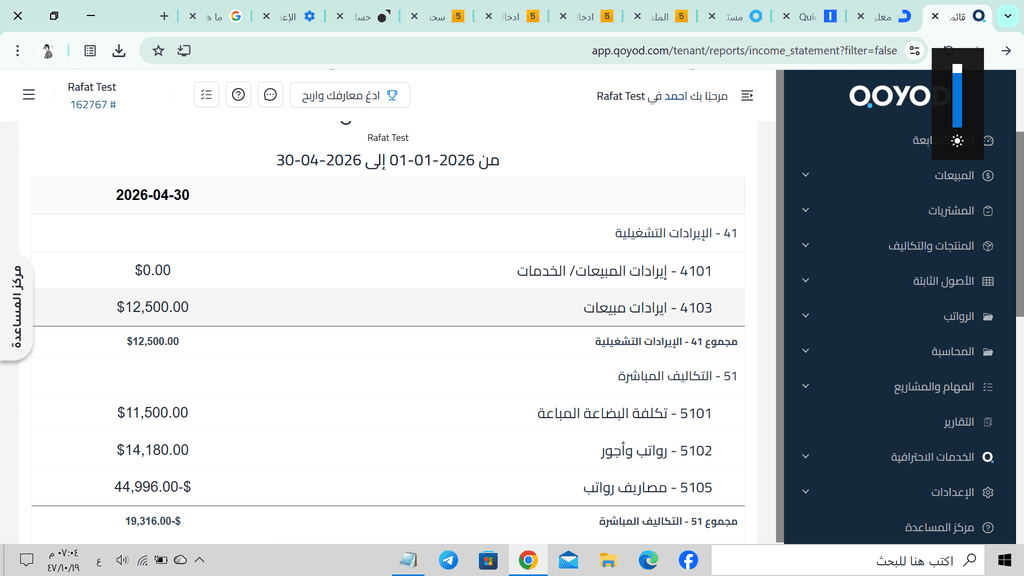Click the QOYOD logo
Viewport: 1024px width, 576px height.
[x=899, y=97]
